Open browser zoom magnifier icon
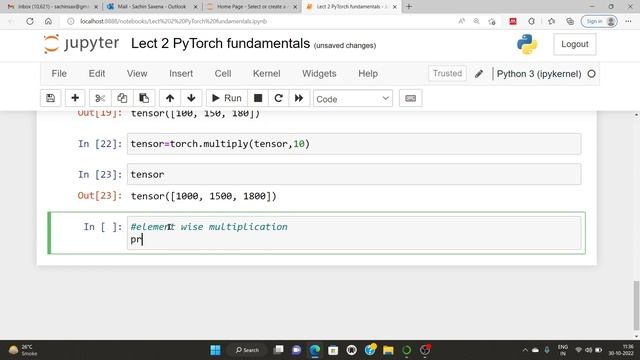640x360 pixels. tap(476, 21)
